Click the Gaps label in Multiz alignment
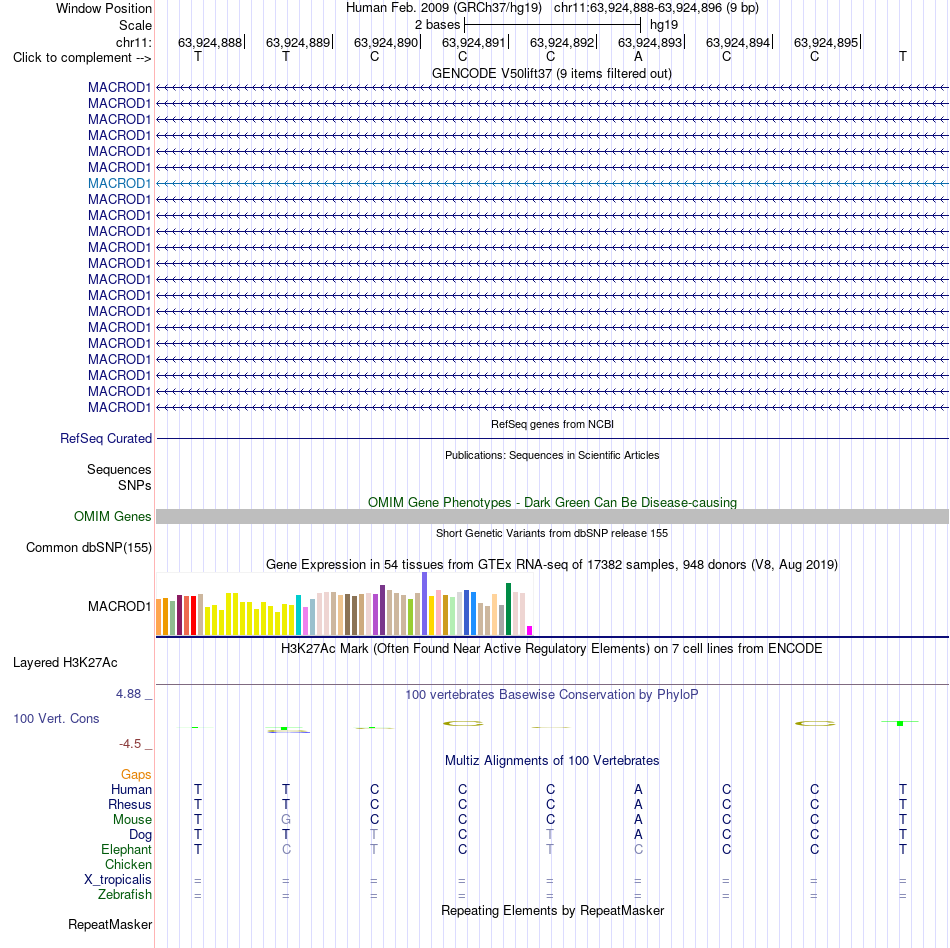Screen dimensions: 950x948 pos(136,774)
